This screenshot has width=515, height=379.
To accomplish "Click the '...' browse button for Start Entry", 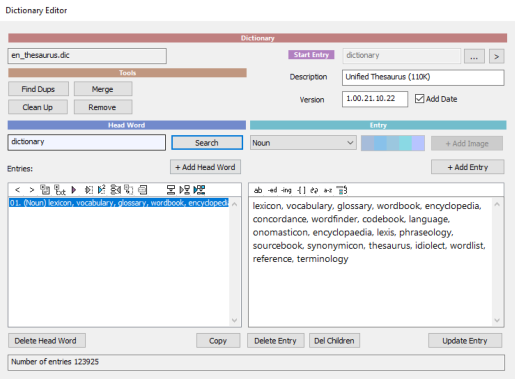I will (474, 56).
